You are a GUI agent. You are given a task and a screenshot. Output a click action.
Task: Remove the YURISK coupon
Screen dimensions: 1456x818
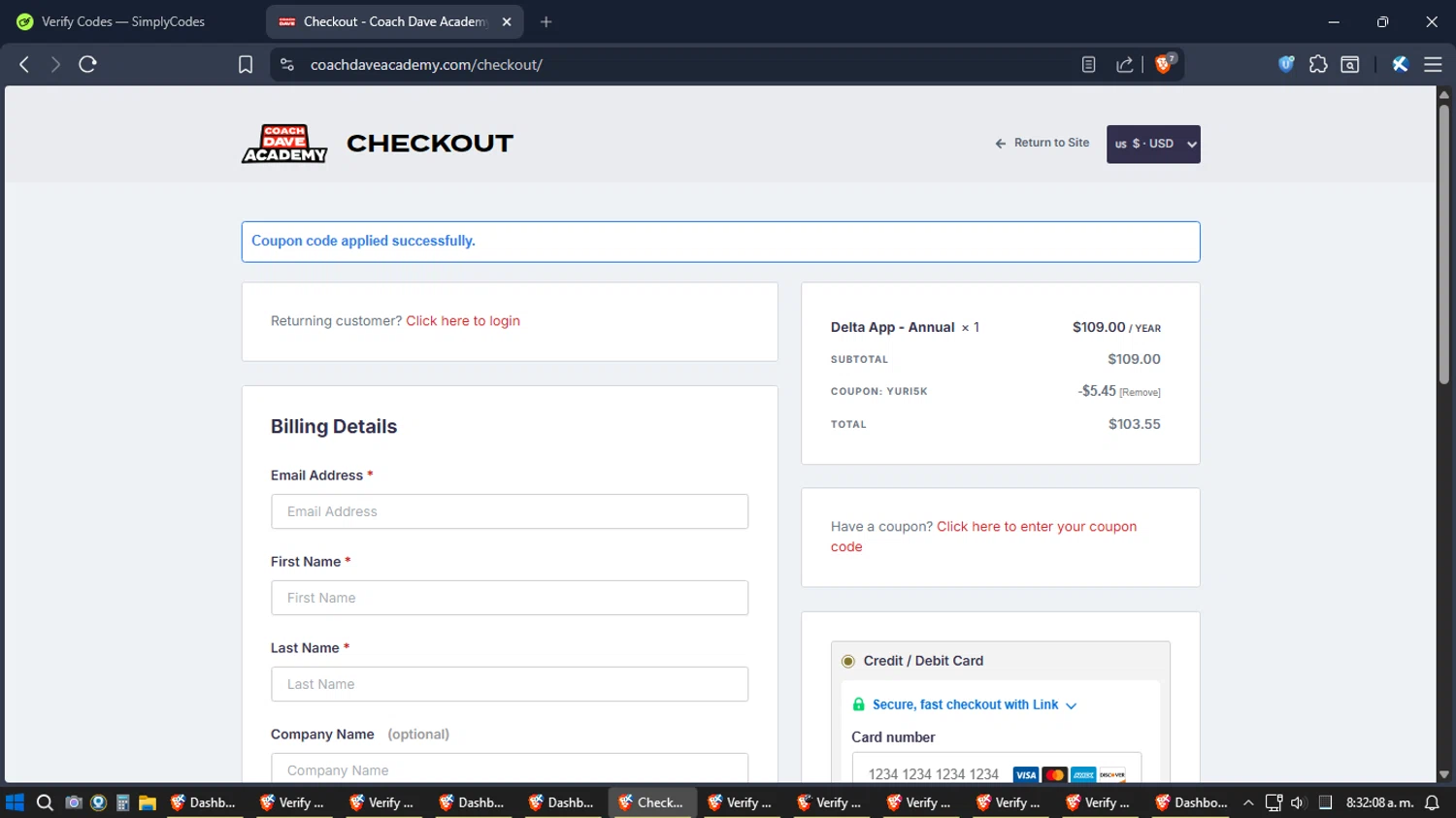click(1140, 392)
